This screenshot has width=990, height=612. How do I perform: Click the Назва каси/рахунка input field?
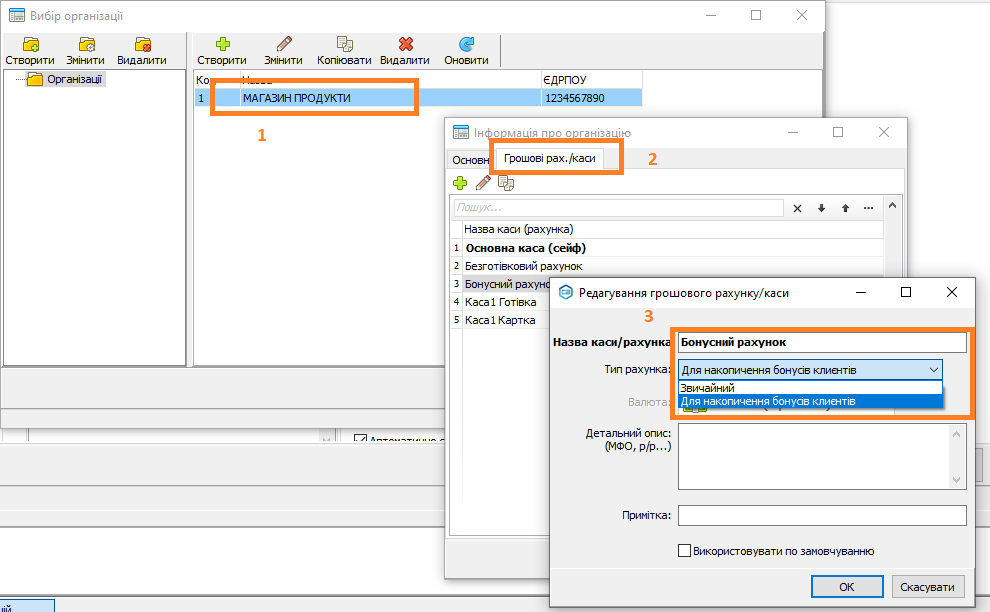point(822,342)
